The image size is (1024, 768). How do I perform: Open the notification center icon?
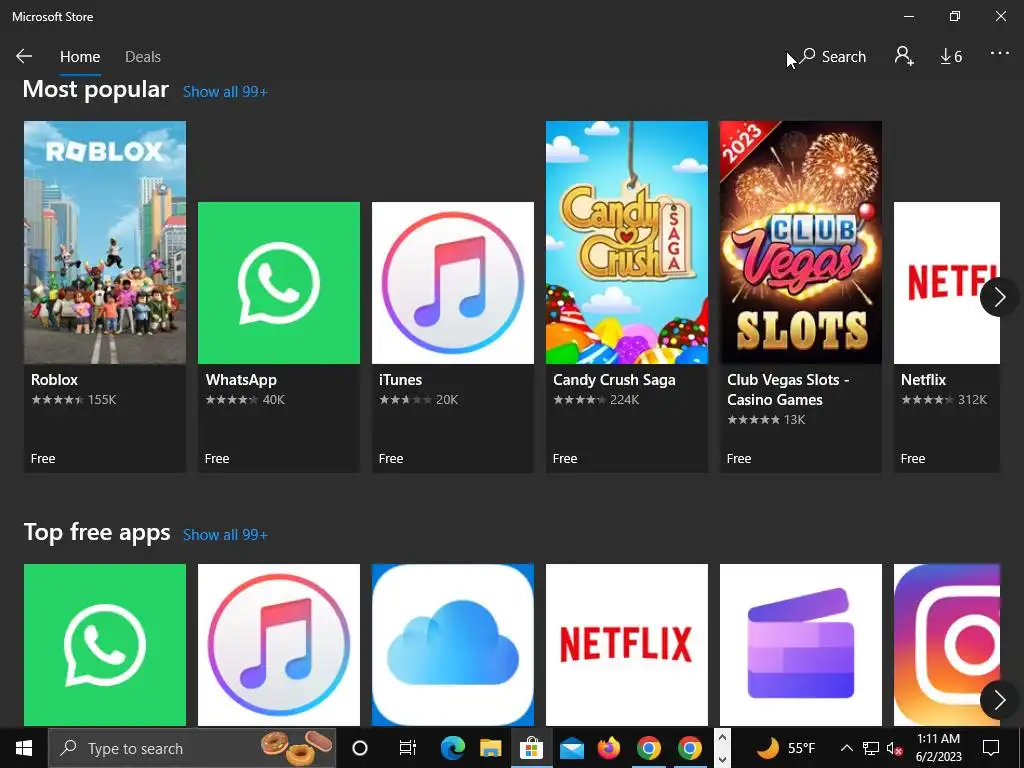point(991,748)
